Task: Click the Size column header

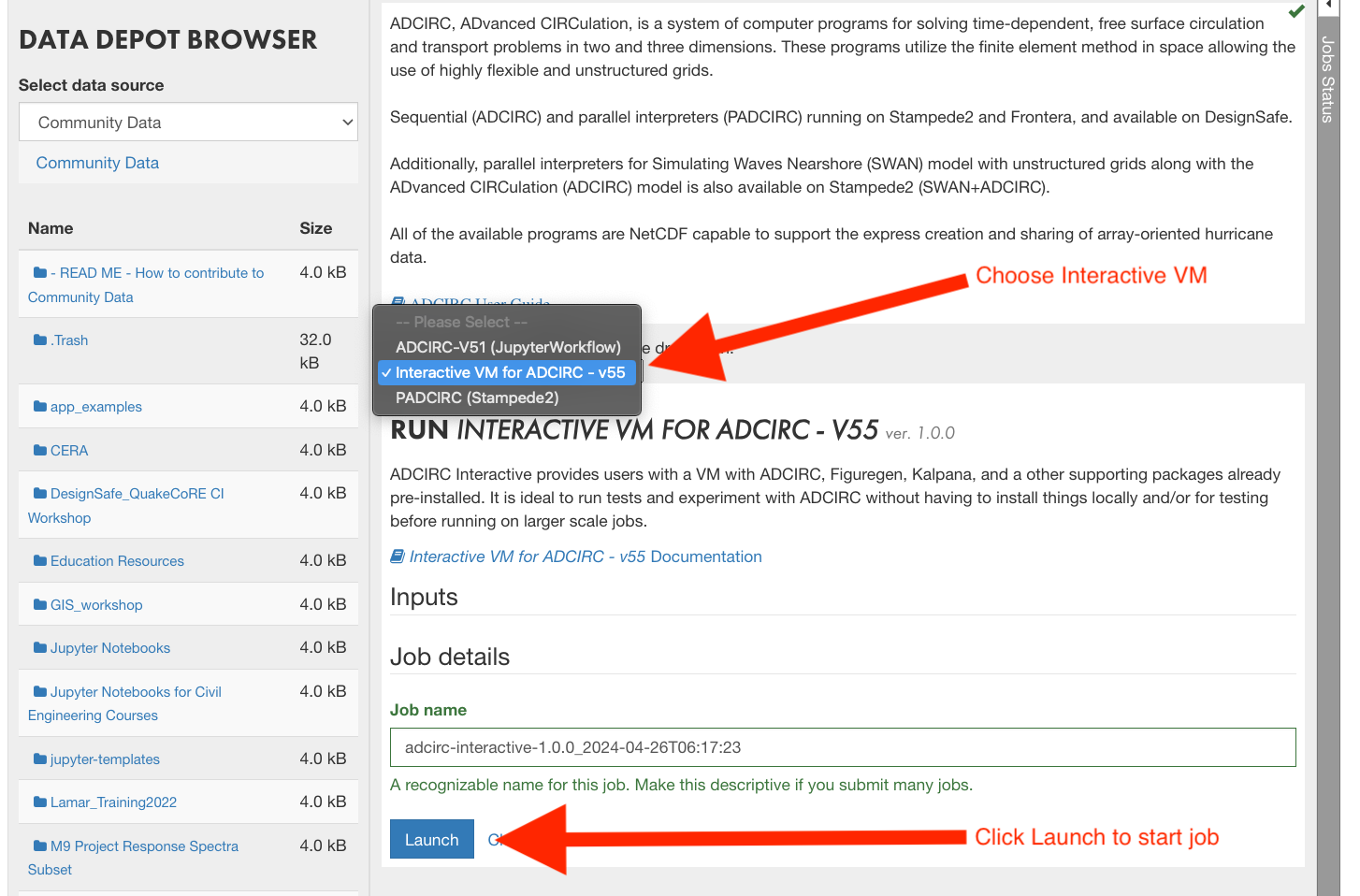Action: pos(316,228)
